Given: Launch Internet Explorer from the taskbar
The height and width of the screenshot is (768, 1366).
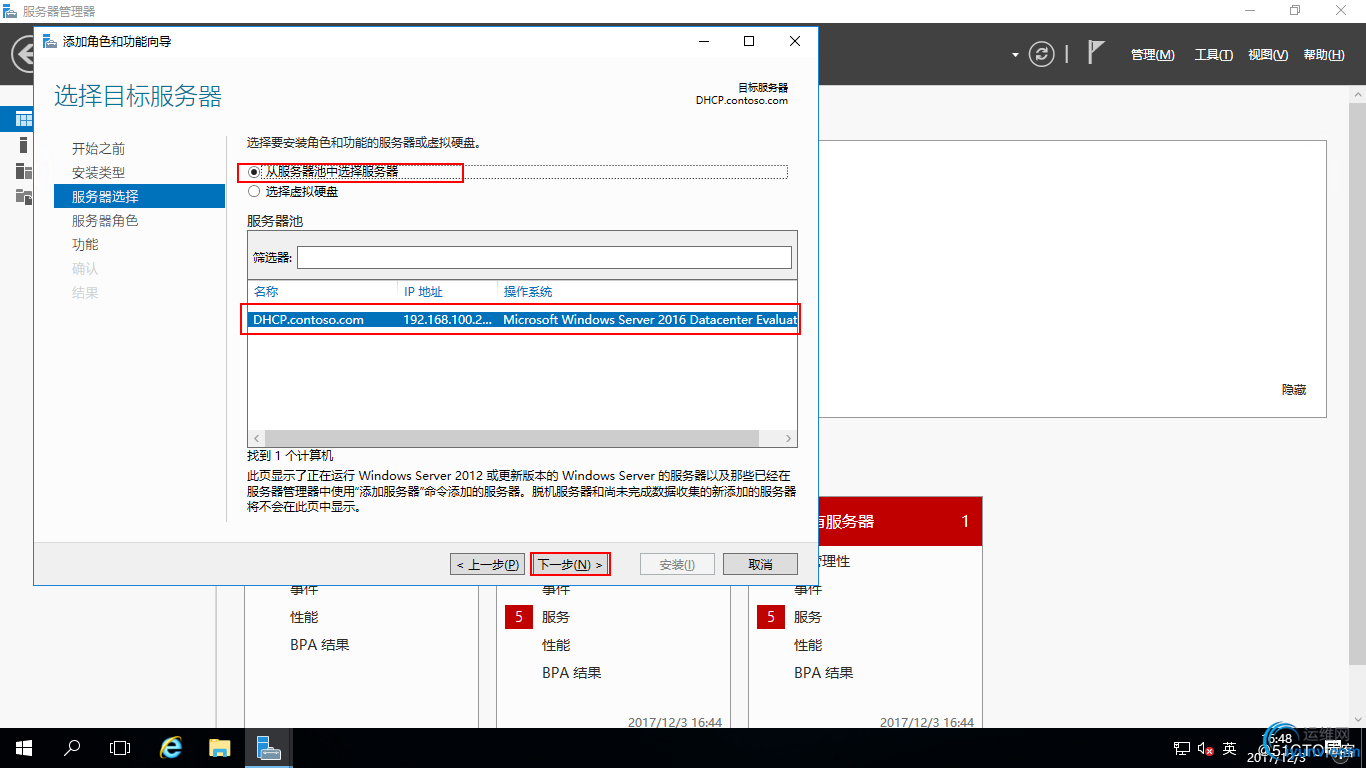Looking at the screenshot, I should tap(172, 748).
